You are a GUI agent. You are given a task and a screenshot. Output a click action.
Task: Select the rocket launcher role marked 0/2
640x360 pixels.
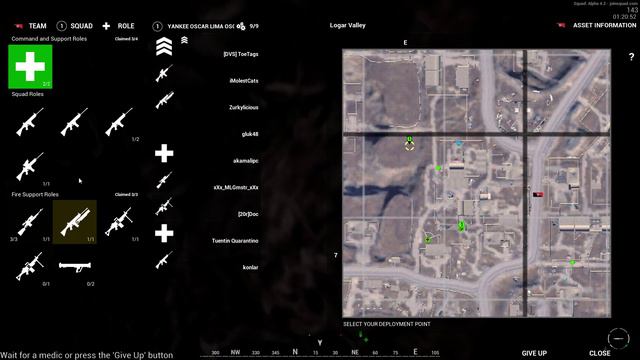[75, 266]
